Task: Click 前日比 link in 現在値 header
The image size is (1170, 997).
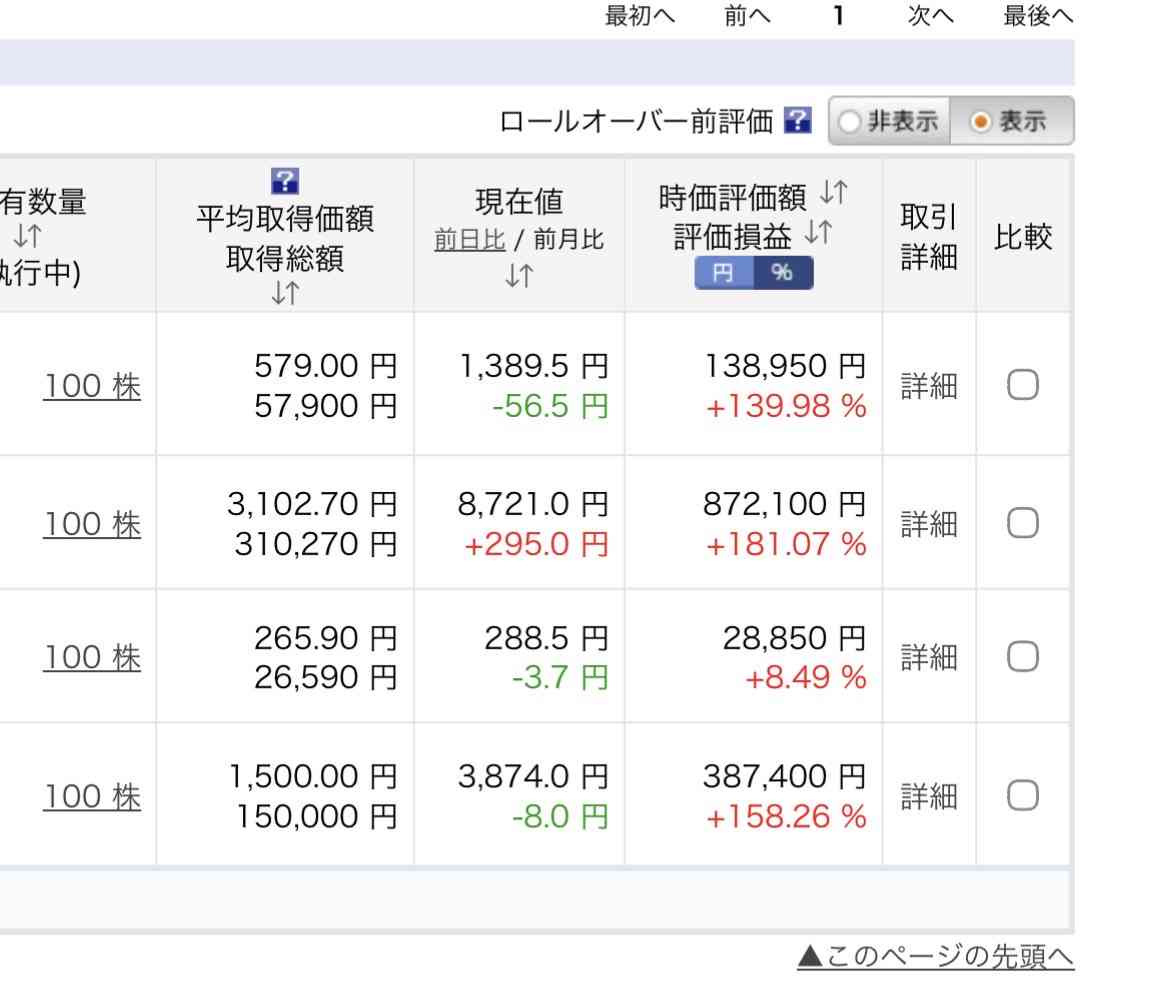Action: click(469, 242)
